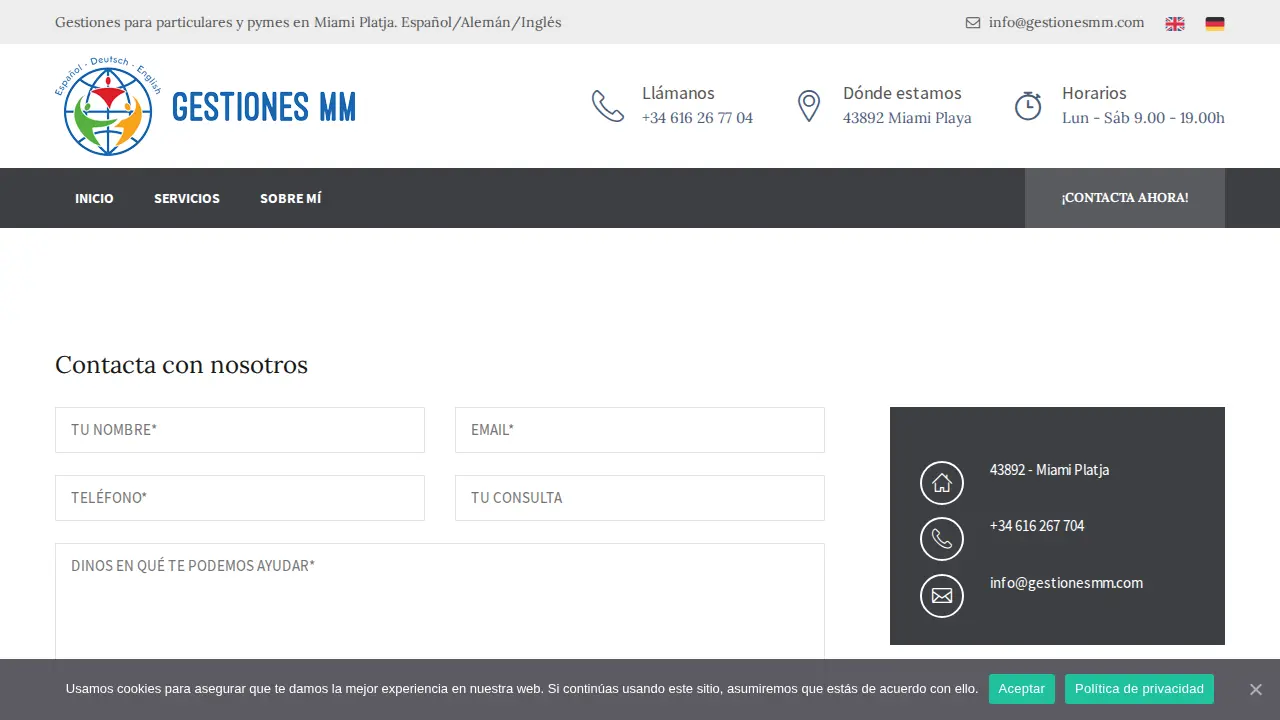Click the Contacta con nosotros heading
Screen dimensions: 1280x720
click(x=181, y=365)
